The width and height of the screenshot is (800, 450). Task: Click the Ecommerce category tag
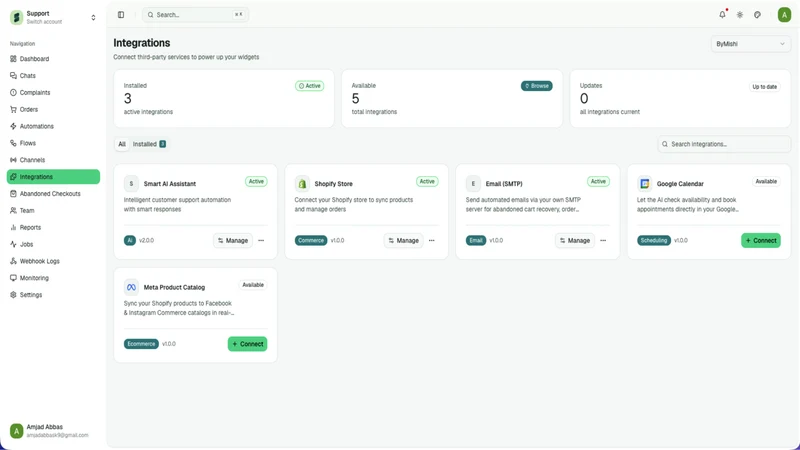click(x=141, y=344)
